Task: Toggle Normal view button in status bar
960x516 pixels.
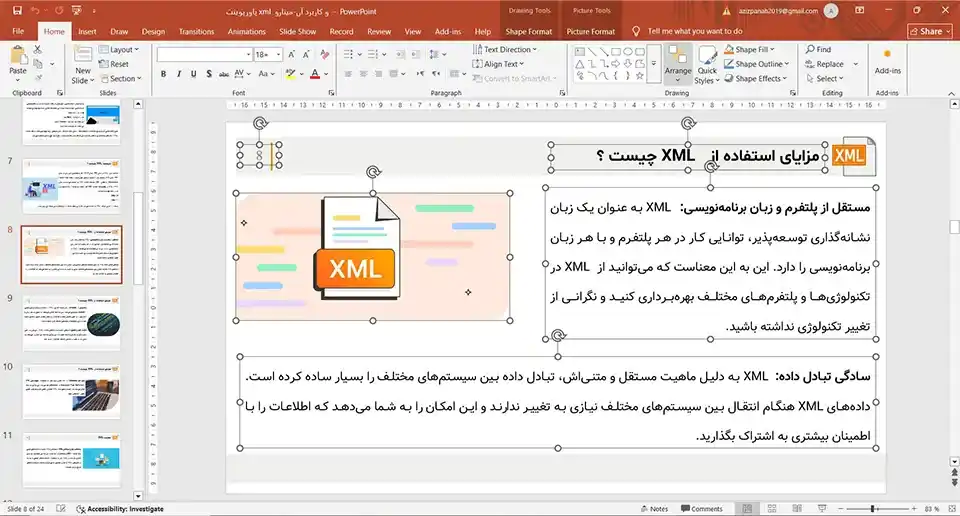Action: [x=747, y=509]
